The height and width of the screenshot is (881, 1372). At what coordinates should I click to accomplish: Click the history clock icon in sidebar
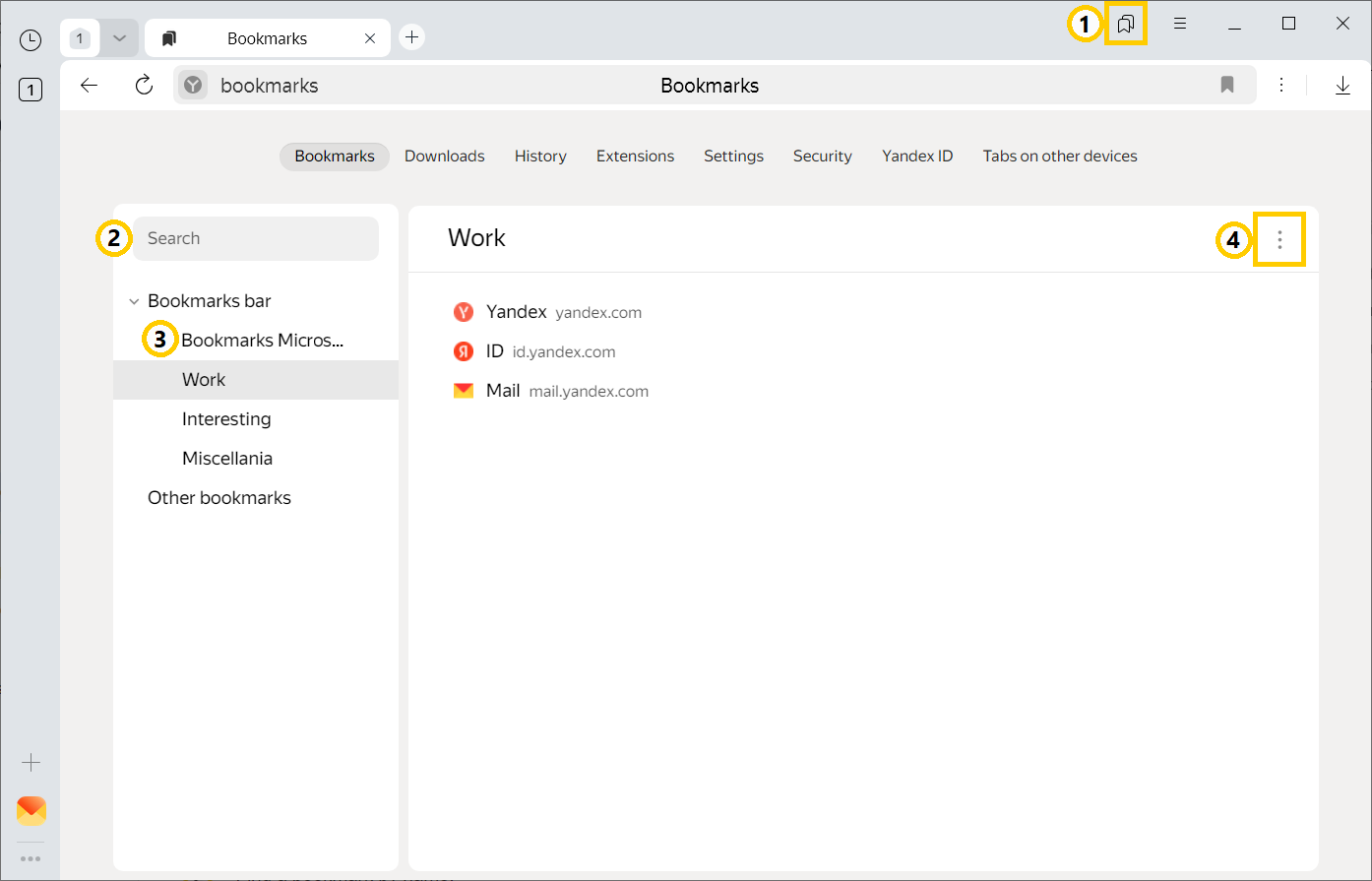[x=31, y=39]
